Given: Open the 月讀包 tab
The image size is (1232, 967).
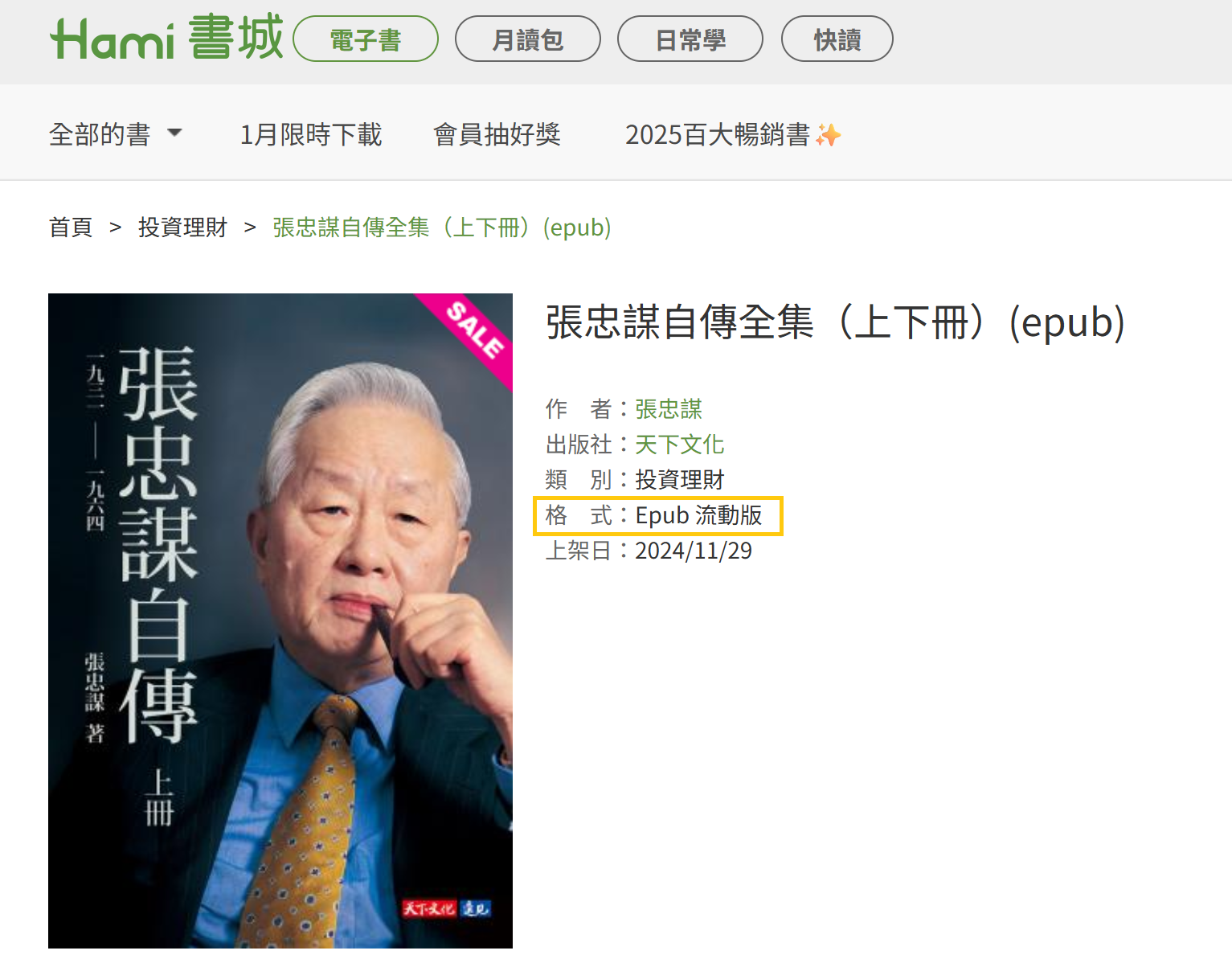Looking at the screenshot, I should point(528,39).
